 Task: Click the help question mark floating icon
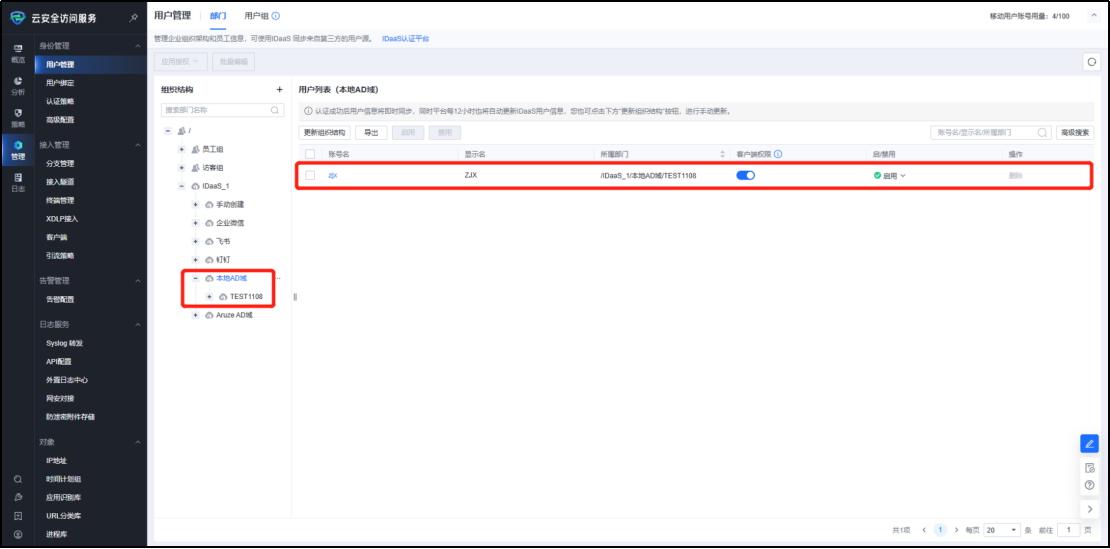tap(1090, 485)
